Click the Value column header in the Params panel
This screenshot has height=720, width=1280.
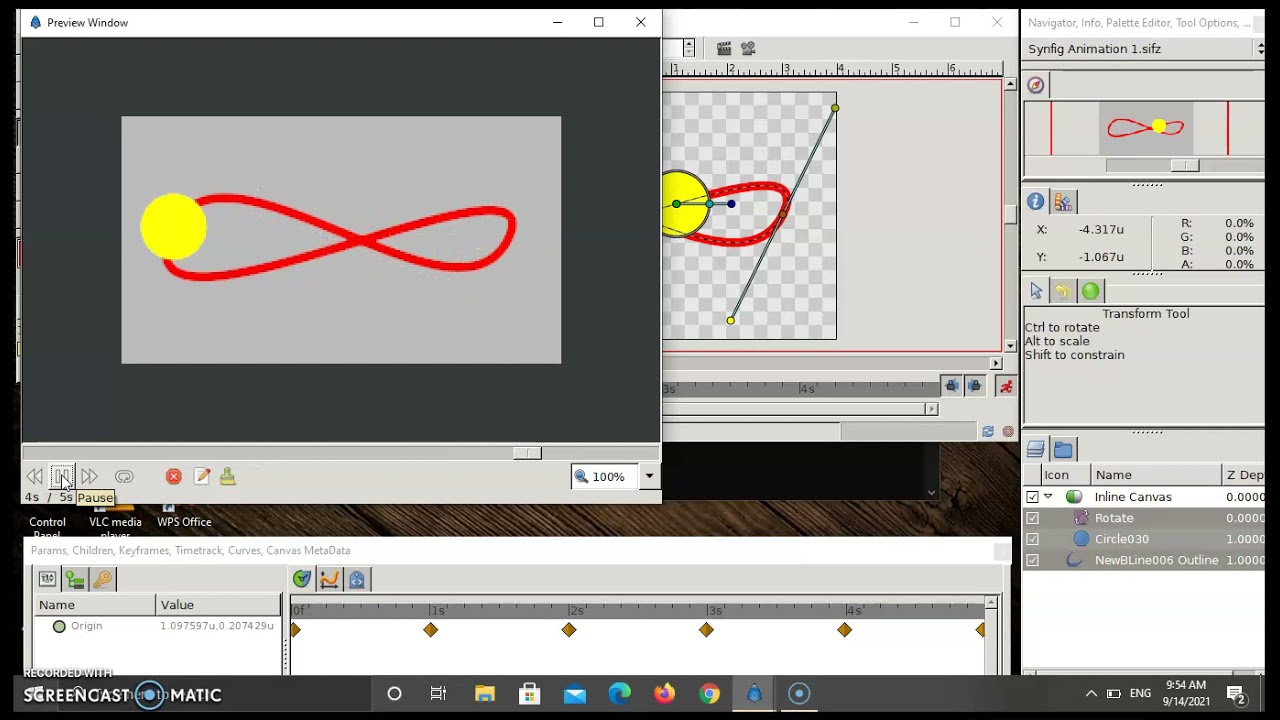click(218, 605)
